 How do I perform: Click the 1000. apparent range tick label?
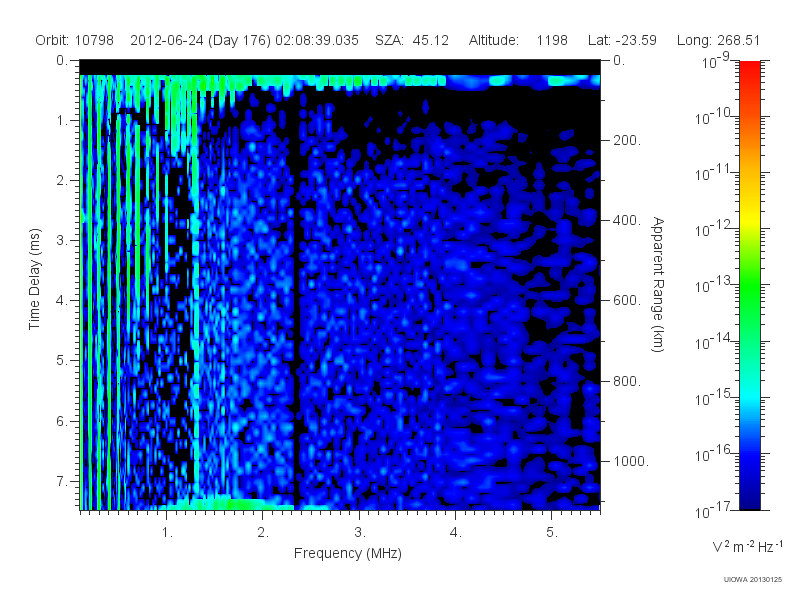click(631, 461)
